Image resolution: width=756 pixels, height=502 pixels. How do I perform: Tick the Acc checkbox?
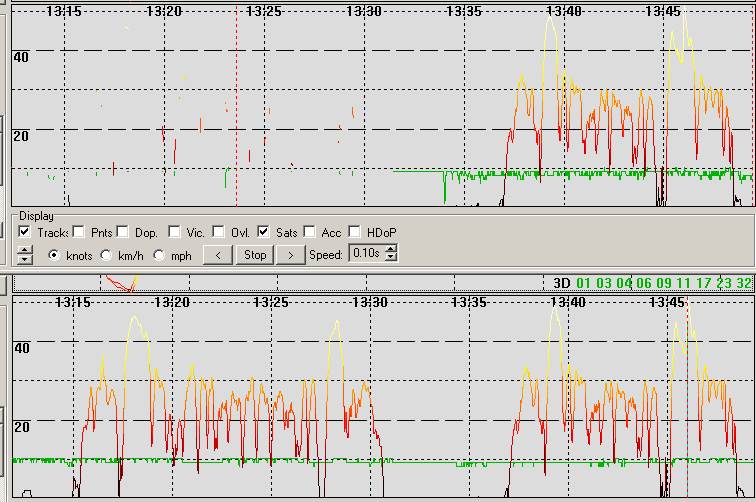pos(310,232)
